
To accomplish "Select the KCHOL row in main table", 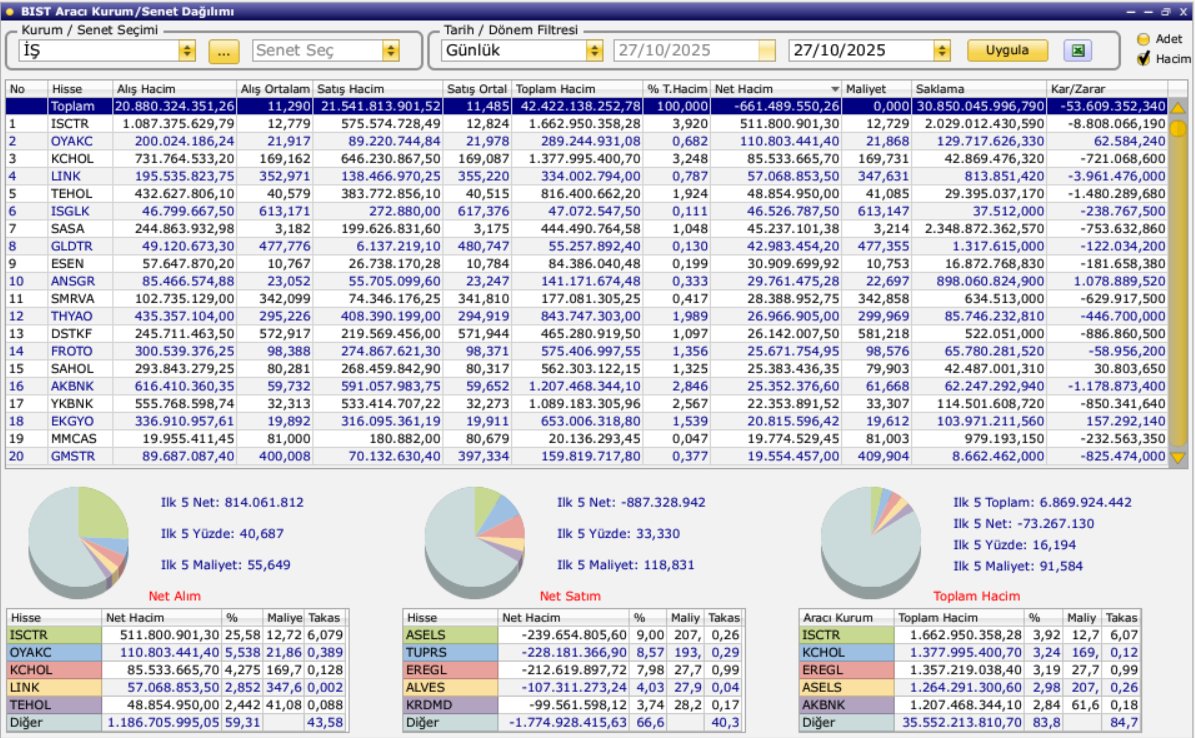I will [x=587, y=159].
